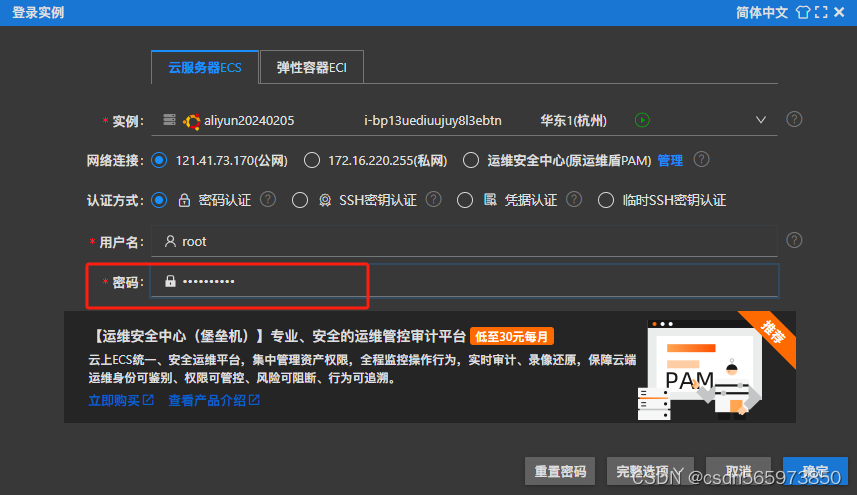Click help icon next to 凭据认证
The image size is (857, 495).
(x=574, y=199)
